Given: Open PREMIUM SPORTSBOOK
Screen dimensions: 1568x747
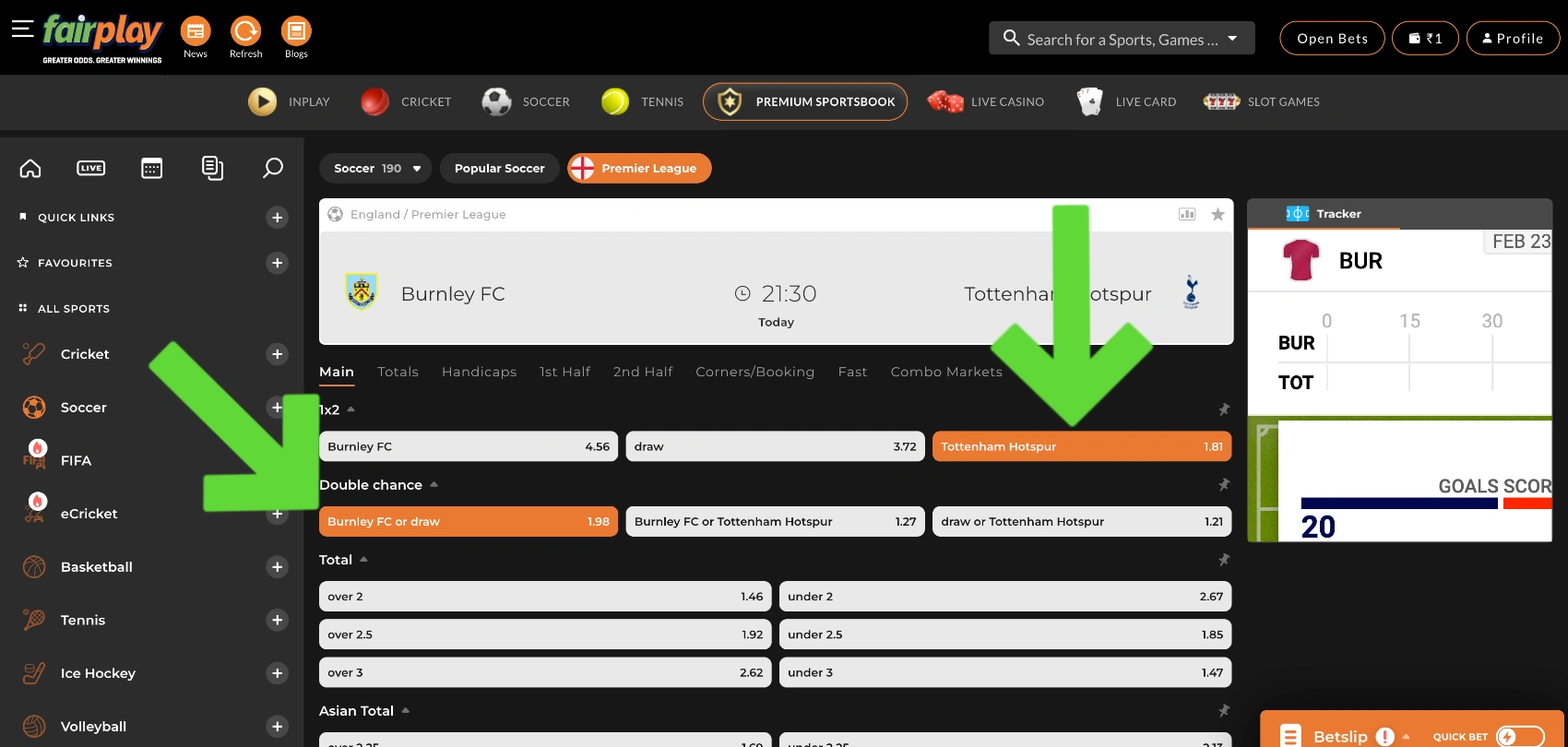Looking at the screenshot, I should [805, 101].
